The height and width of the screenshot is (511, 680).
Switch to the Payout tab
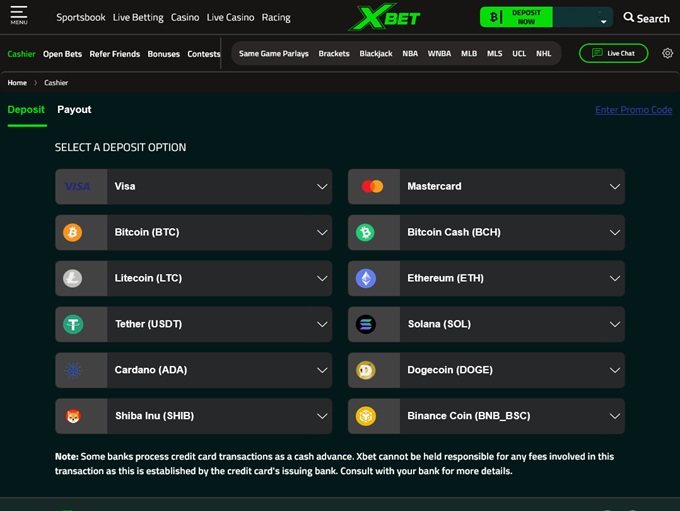74,110
